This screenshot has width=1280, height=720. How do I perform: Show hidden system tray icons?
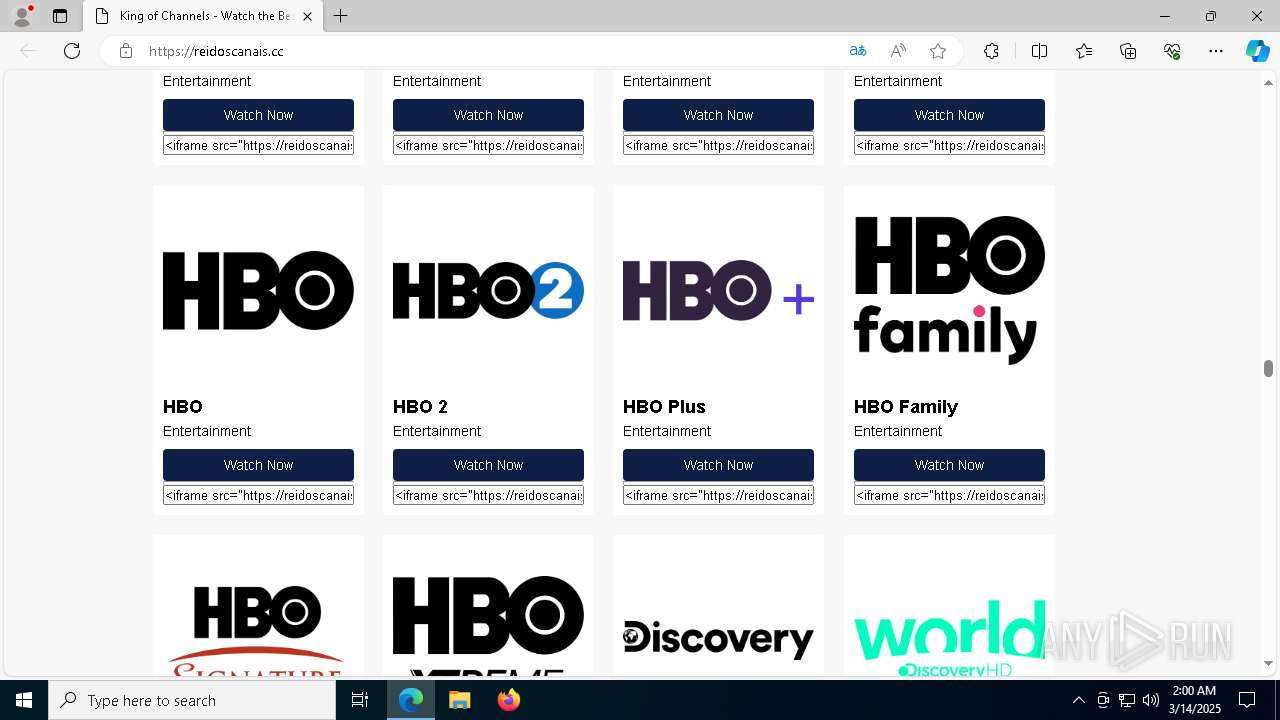coord(1078,700)
